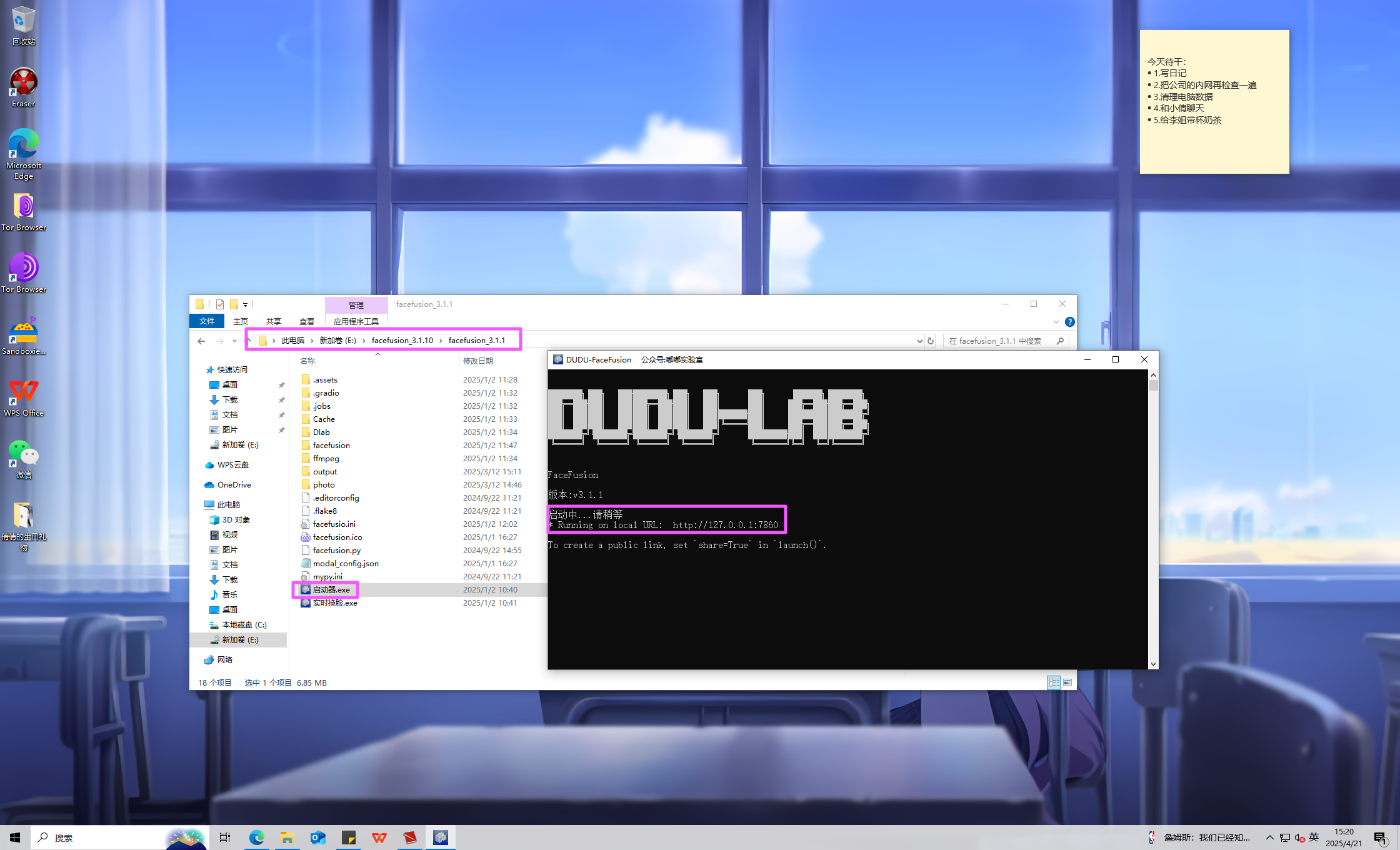Click the volume icon in system tray

1299,837
